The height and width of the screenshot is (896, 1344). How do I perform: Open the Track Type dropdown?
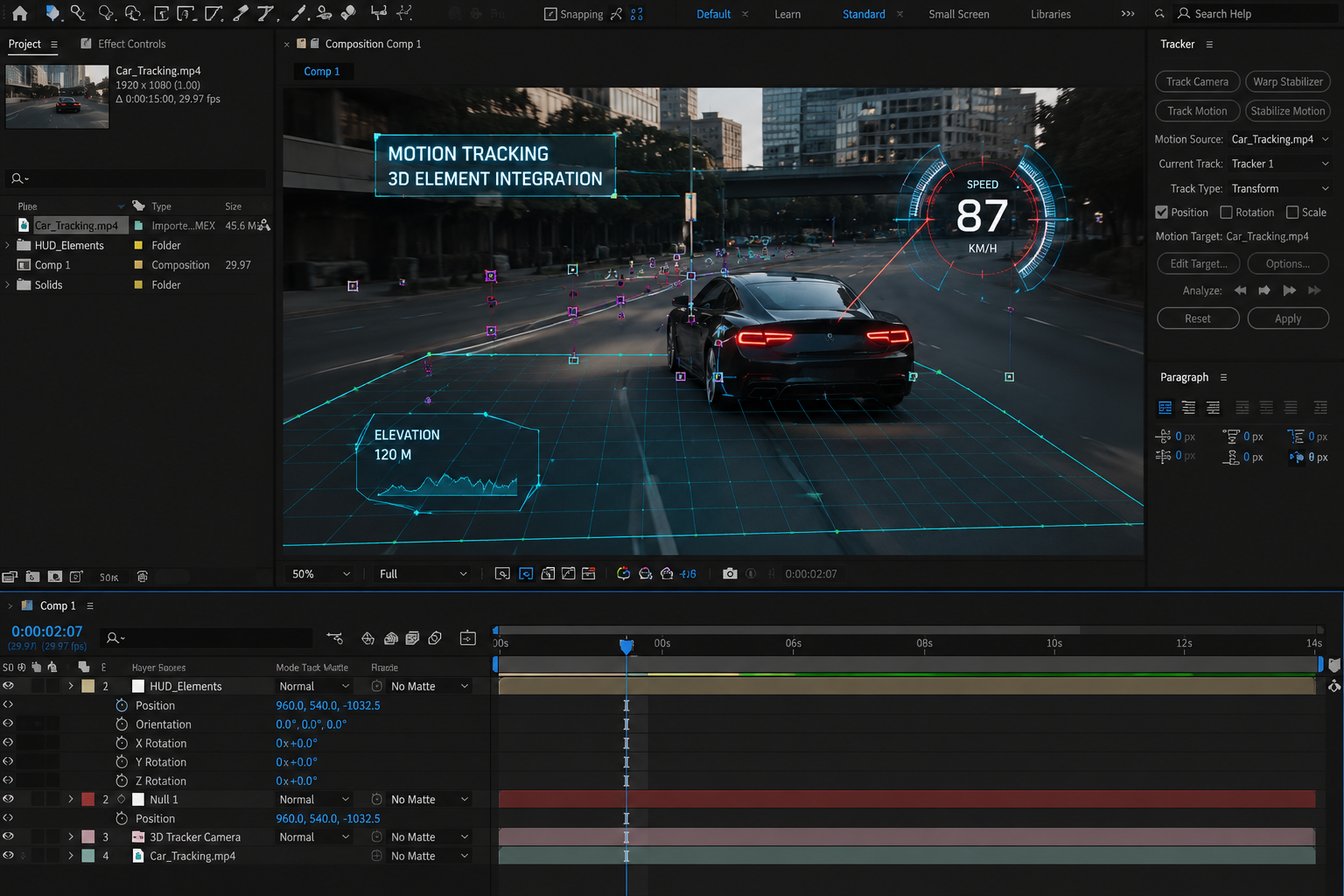1280,188
